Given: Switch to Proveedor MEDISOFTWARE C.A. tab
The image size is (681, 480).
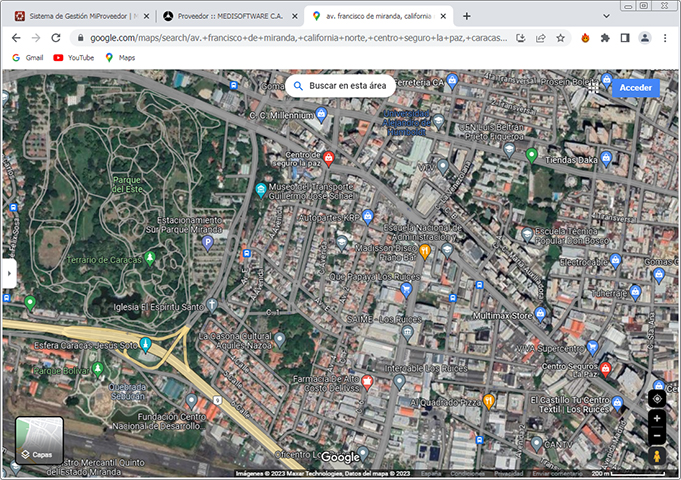Looking at the screenshot, I should click(230, 16).
